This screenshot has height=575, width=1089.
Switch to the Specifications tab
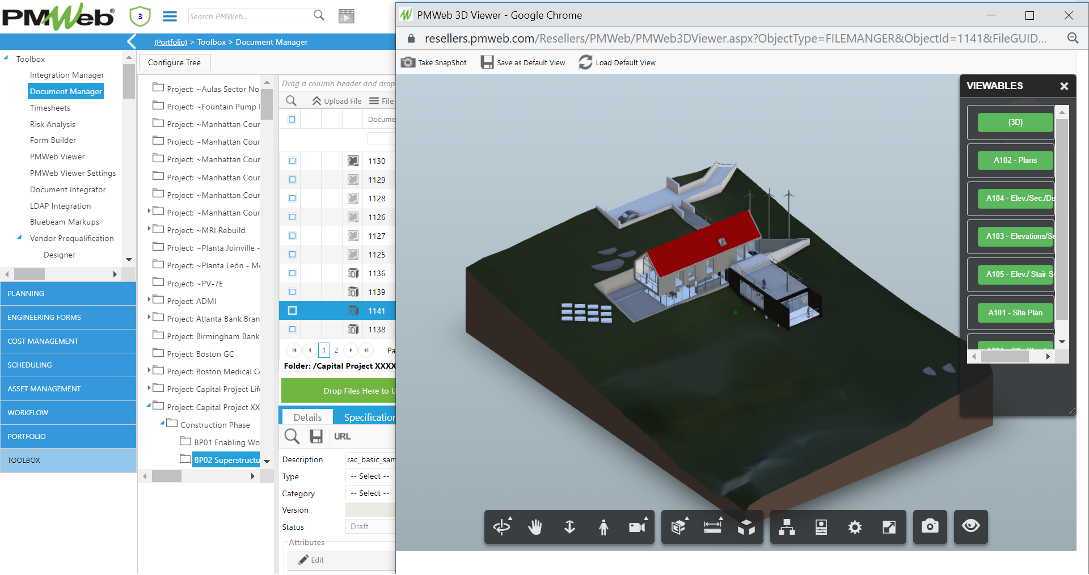pyautogui.click(x=367, y=417)
